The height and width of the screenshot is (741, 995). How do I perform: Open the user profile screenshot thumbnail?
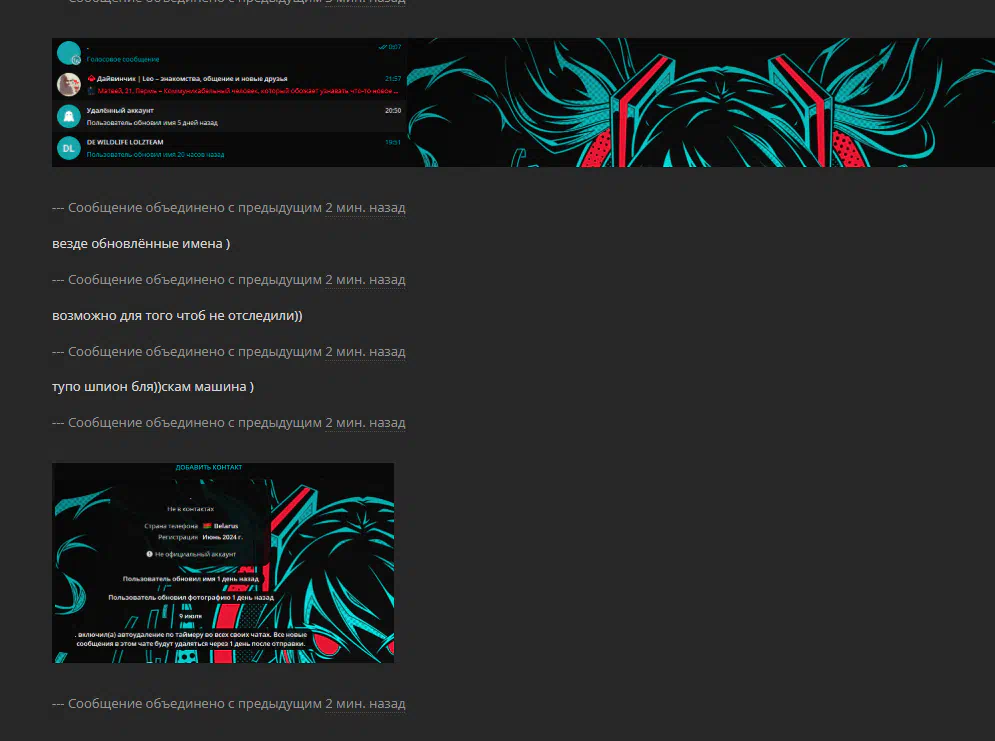[x=223, y=563]
